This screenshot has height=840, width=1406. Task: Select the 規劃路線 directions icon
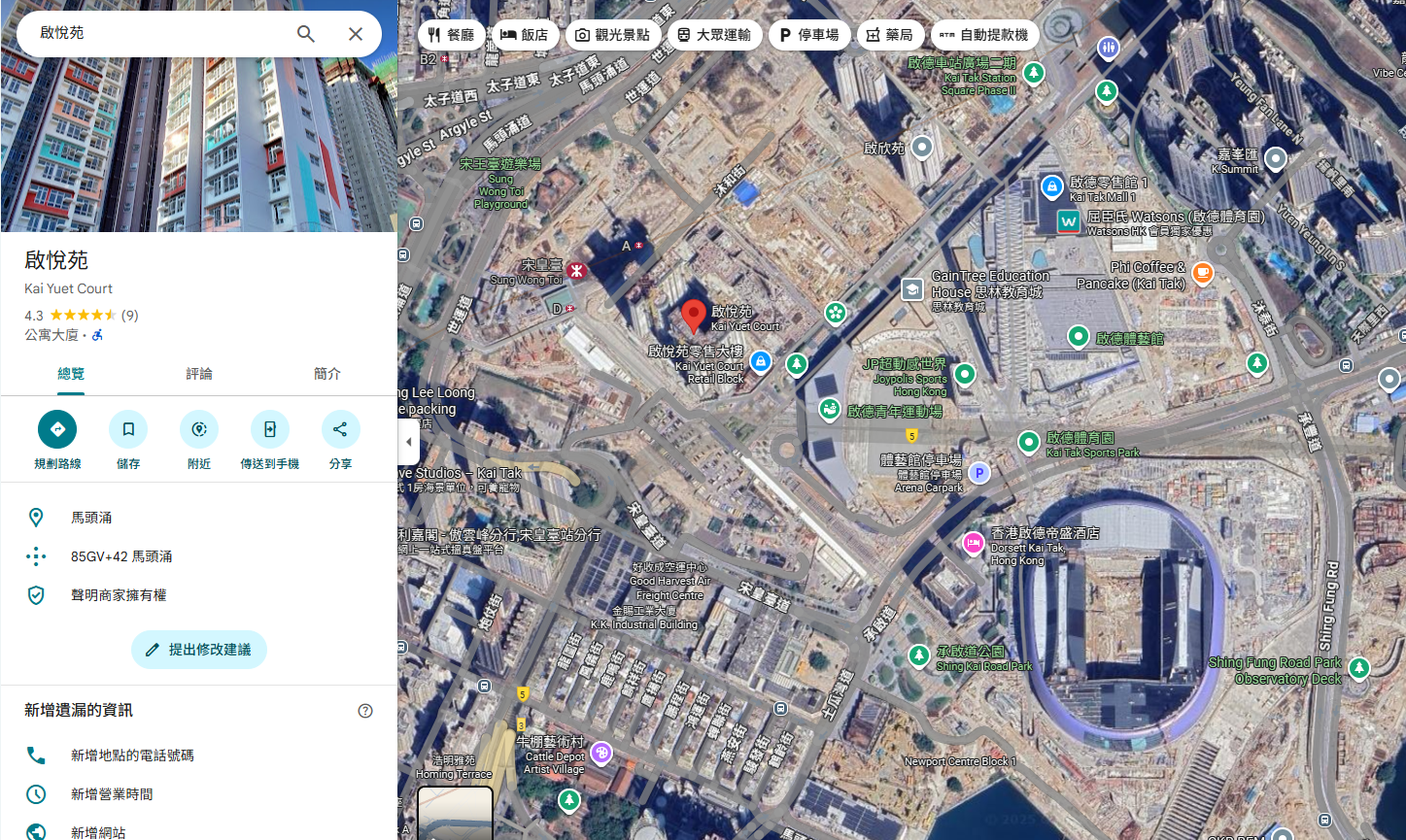pos(56,428)
